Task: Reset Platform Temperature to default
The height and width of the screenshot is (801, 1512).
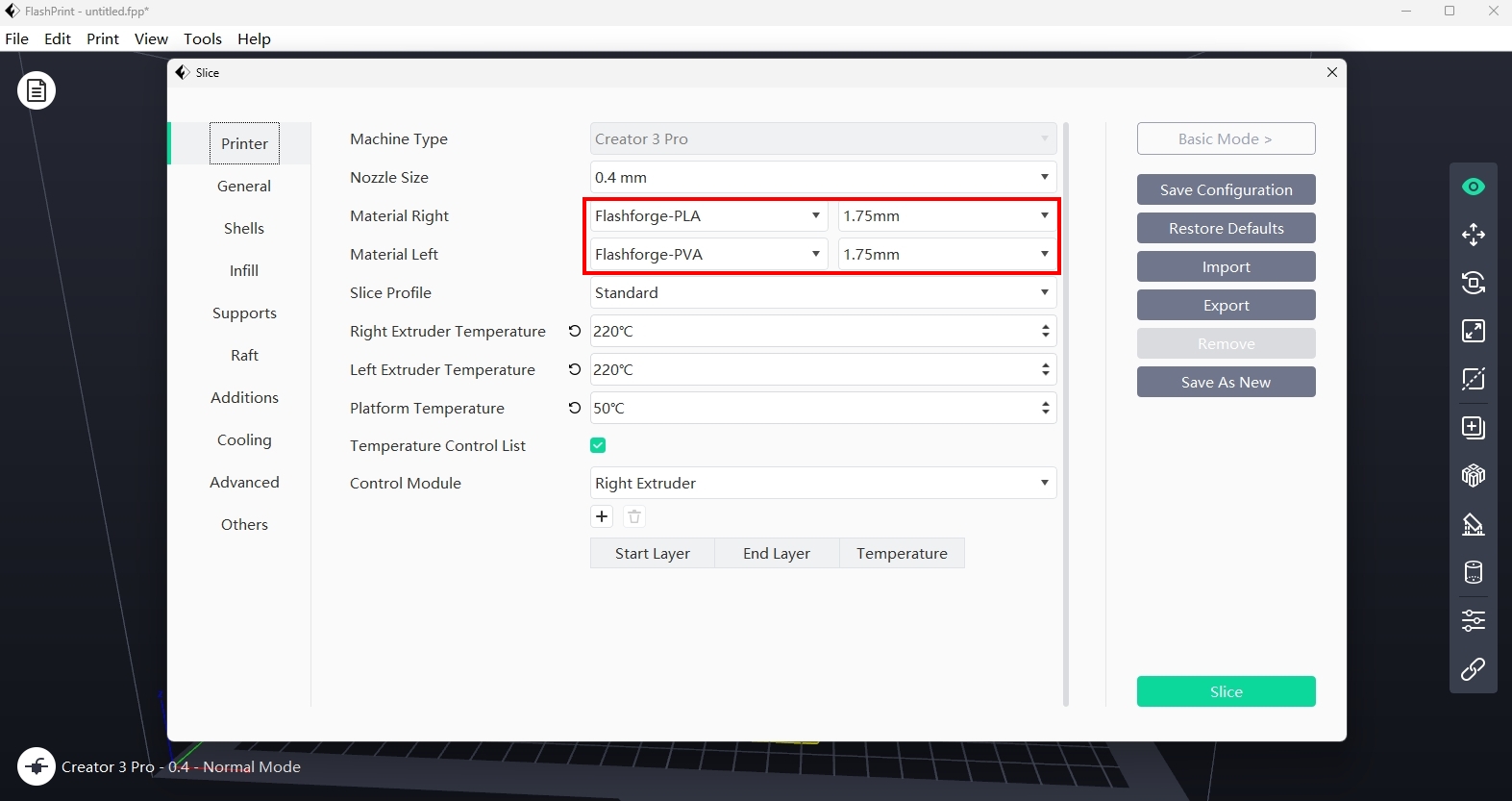Action: (575, 408)
